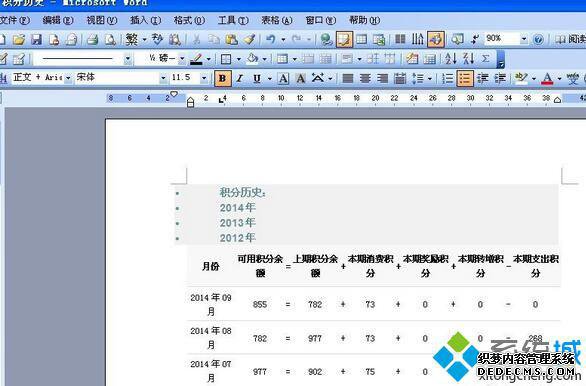Open the 工具(T) menu
The width and height of the screenshot is (586, 386).
click(x=233, y=20)
